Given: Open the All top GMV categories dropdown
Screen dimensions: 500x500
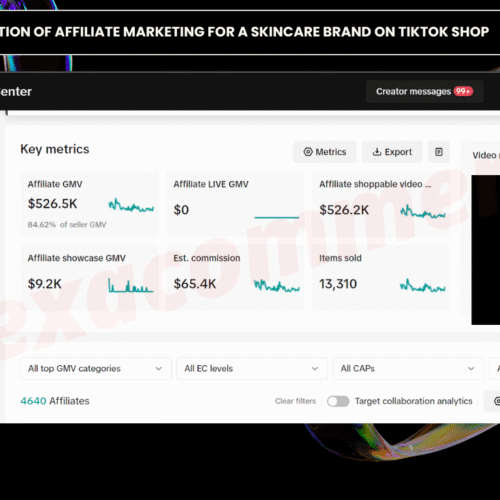Looking at the screenshot, I should (96, 368).
